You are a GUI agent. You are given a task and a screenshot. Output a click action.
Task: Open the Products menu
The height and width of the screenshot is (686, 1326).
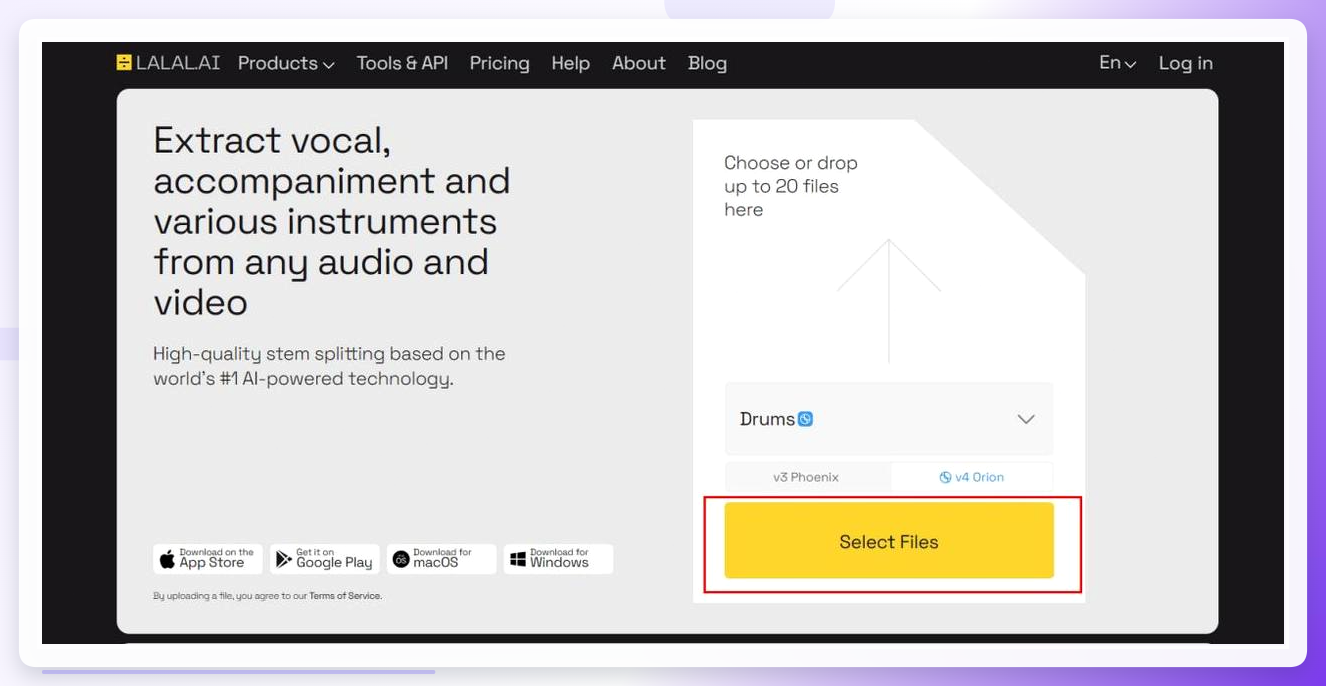click(286, 63)
